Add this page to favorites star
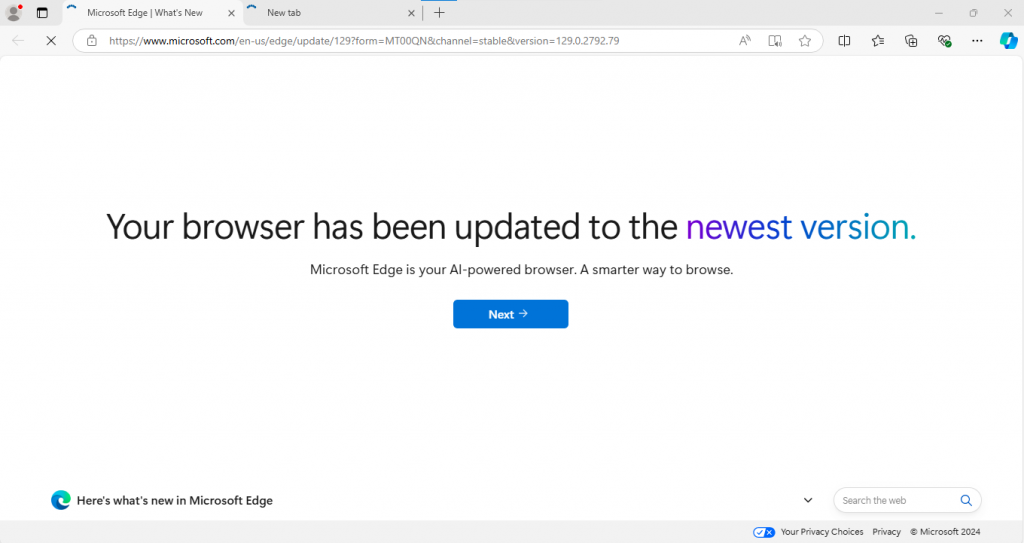This screenshot has width=1024, height=543. point(805,41)
